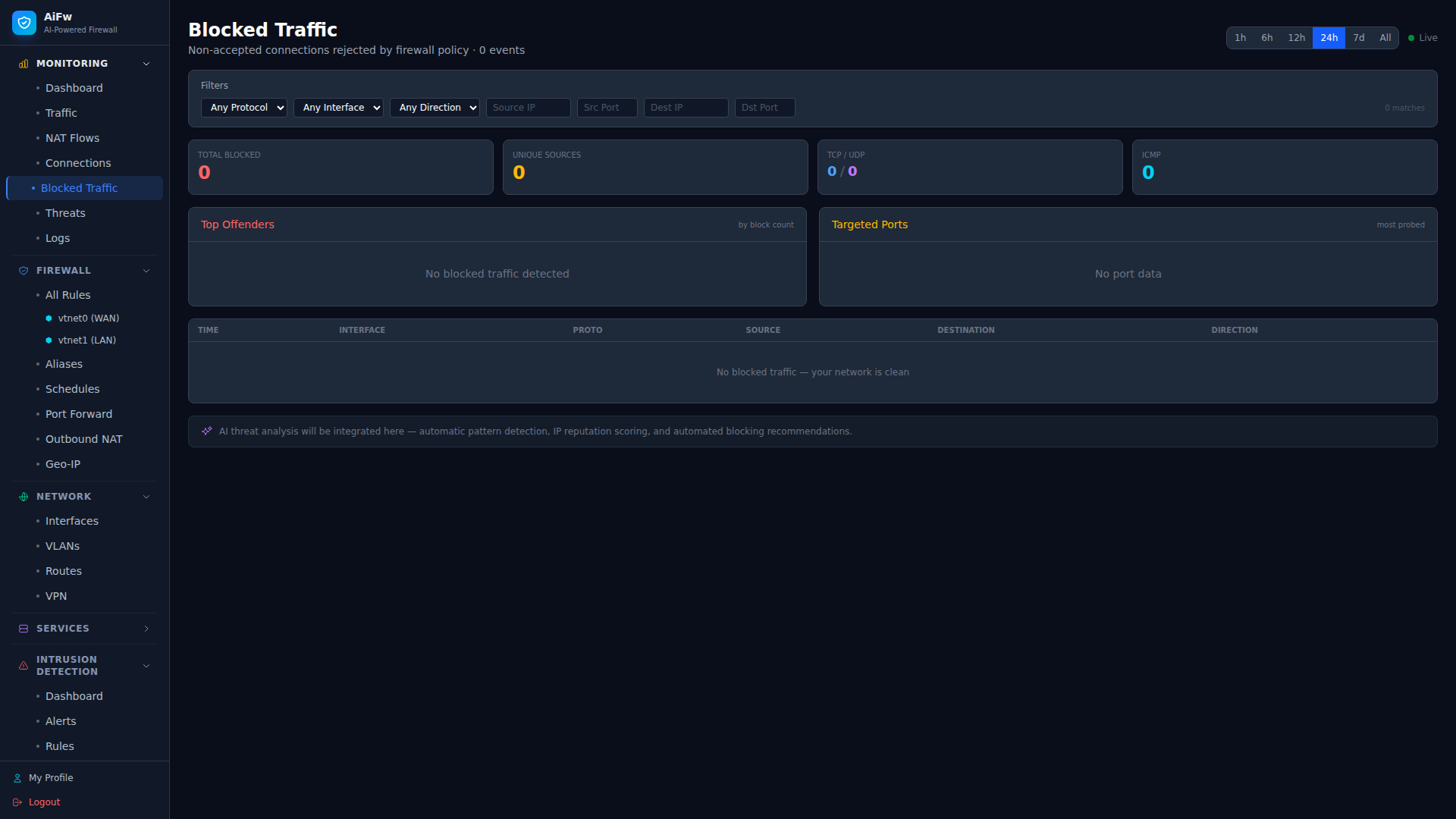Screen dimensions: 1456x819
Task: Click the Services server icon
Action: click(24, 629)
